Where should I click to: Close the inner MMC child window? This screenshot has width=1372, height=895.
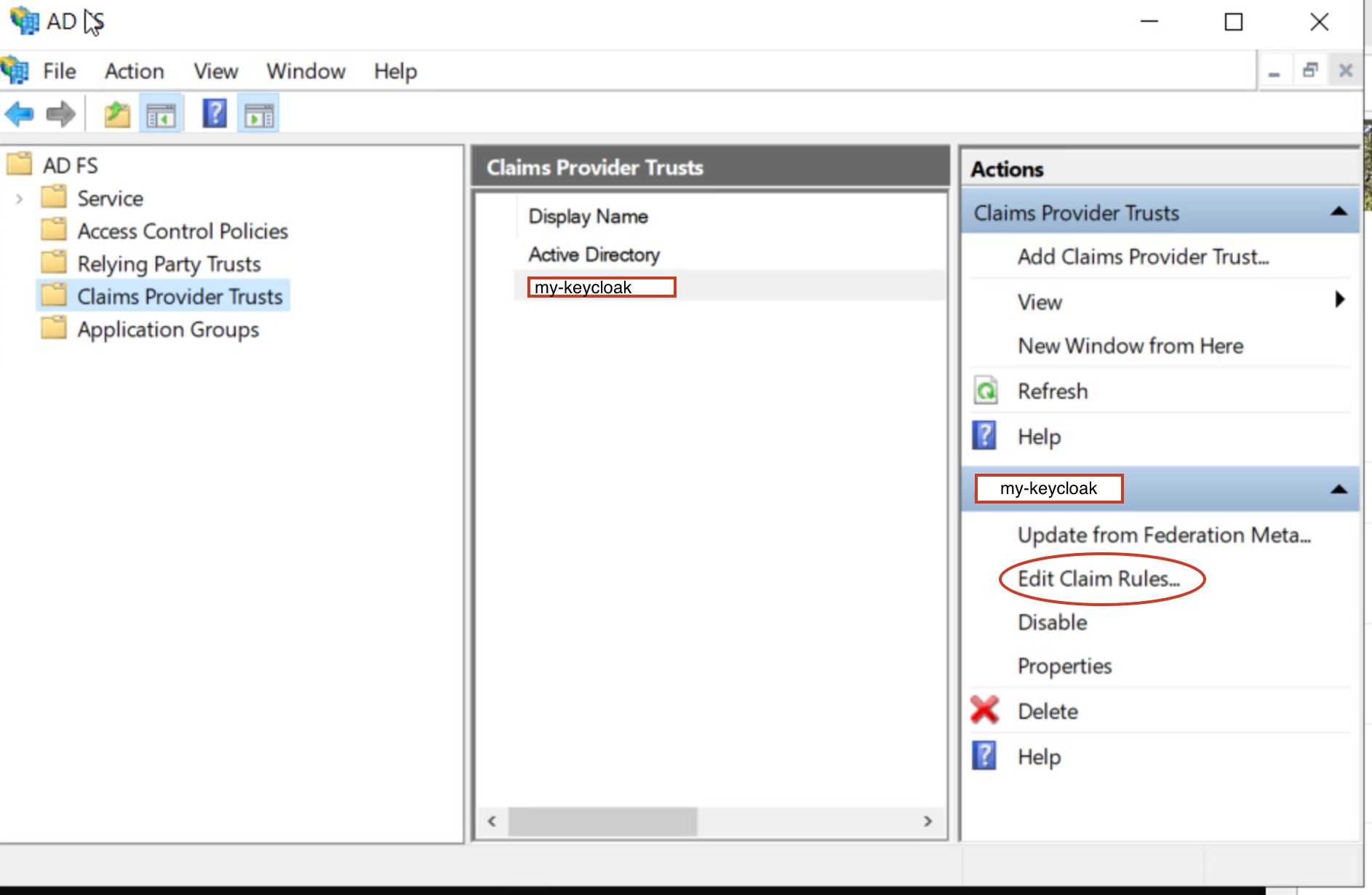click(x=1346, y=71)
